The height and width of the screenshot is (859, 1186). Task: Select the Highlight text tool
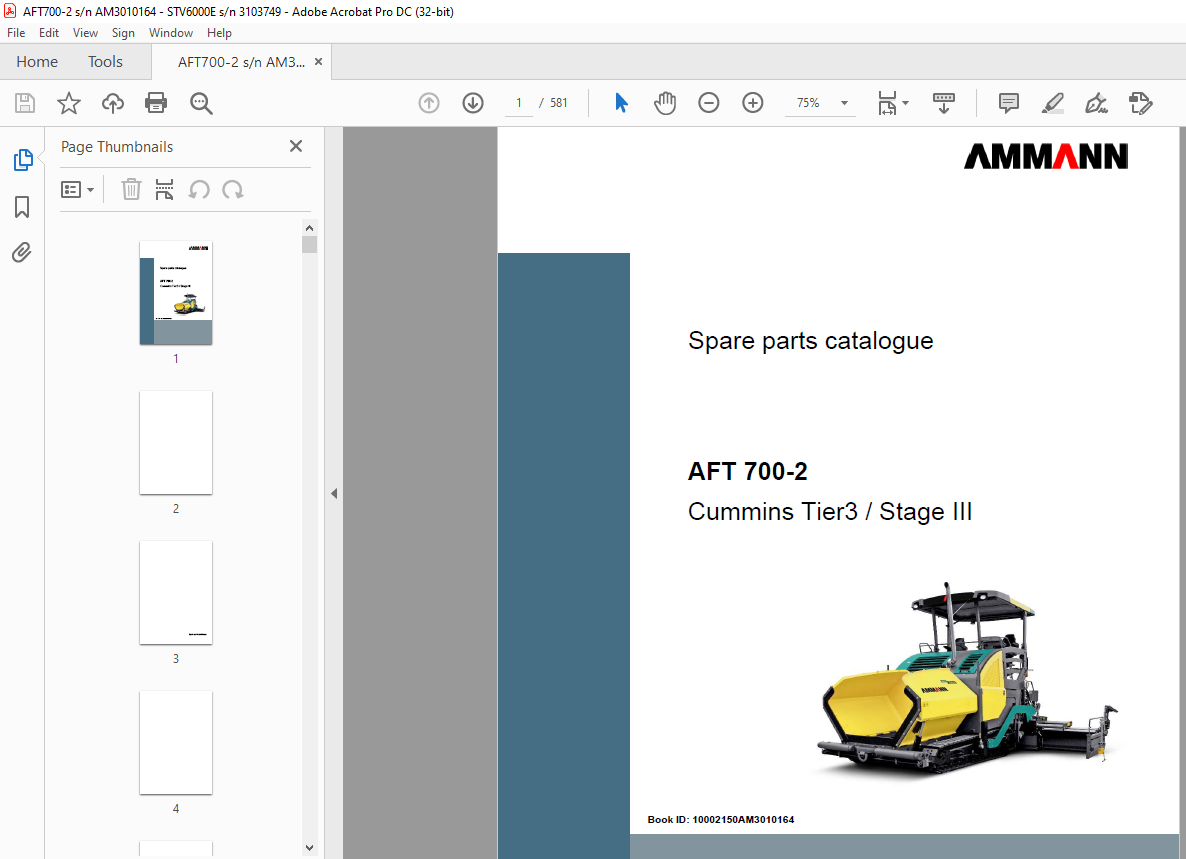(1052, 103)
